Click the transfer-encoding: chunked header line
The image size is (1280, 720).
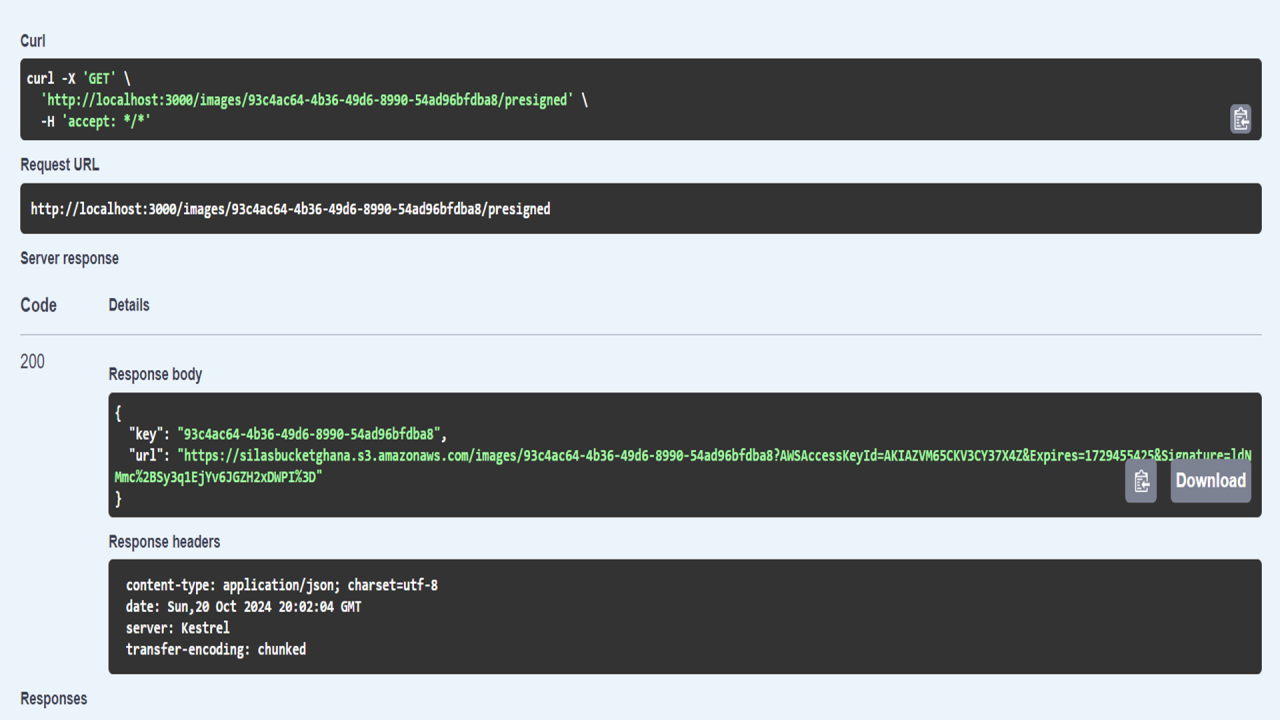[x=216, y=649]
